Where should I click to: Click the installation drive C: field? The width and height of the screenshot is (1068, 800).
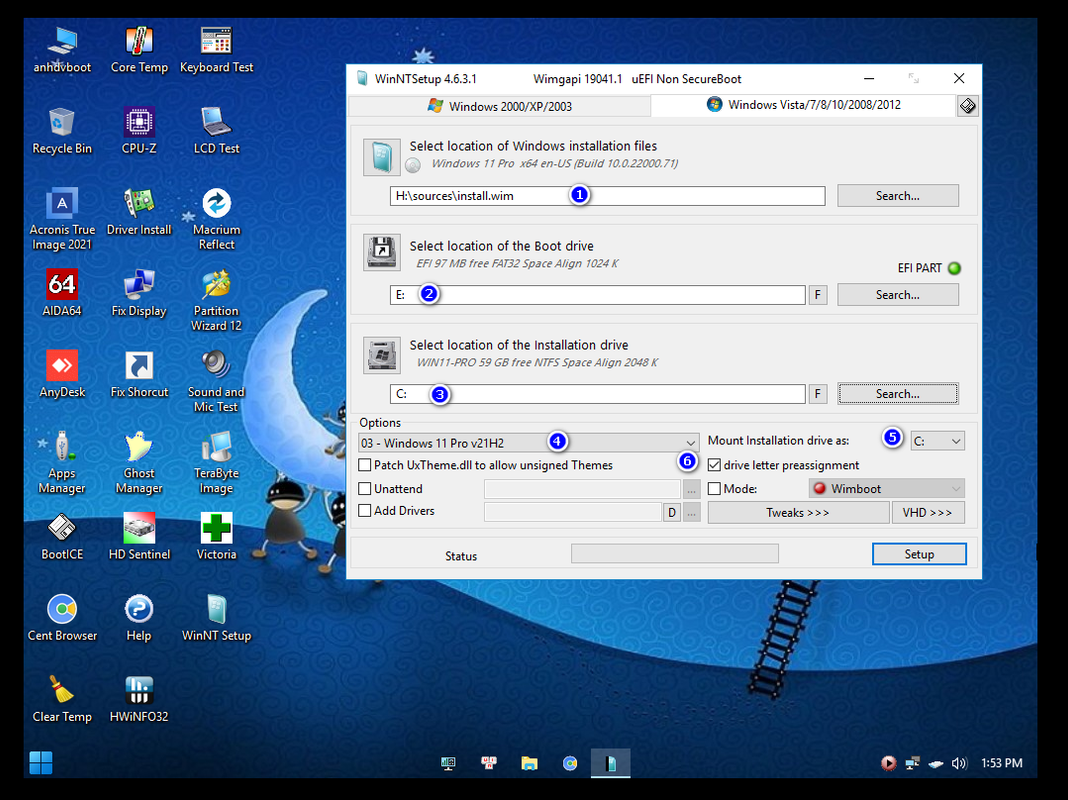[597, 394]
